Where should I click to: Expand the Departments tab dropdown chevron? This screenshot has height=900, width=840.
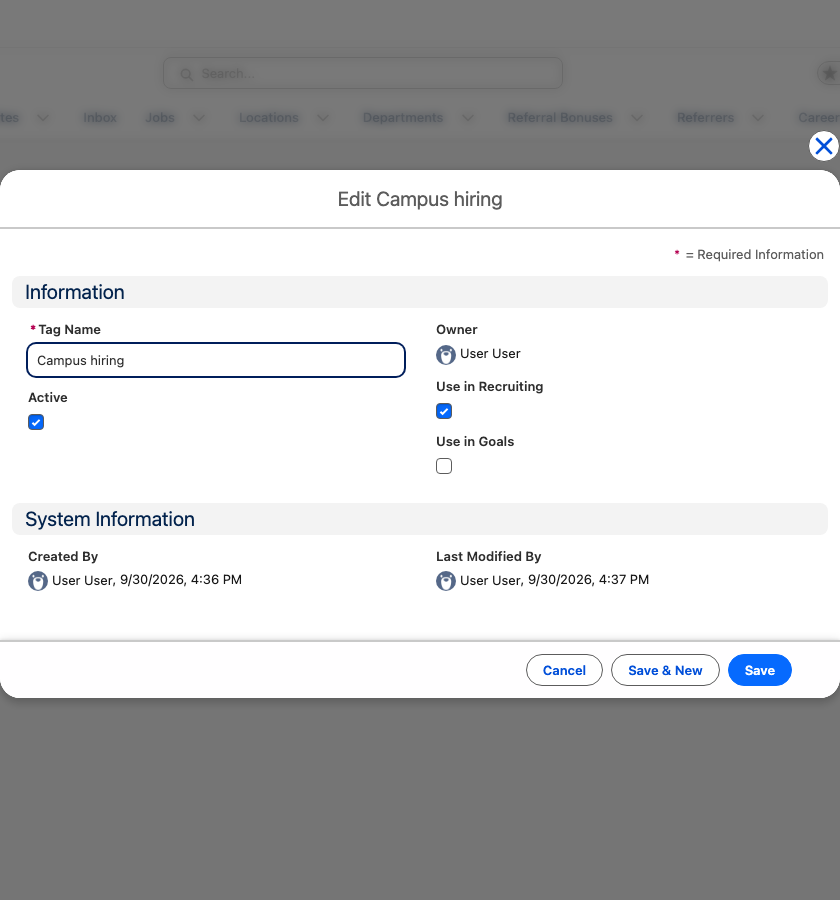tap(468, 118)
